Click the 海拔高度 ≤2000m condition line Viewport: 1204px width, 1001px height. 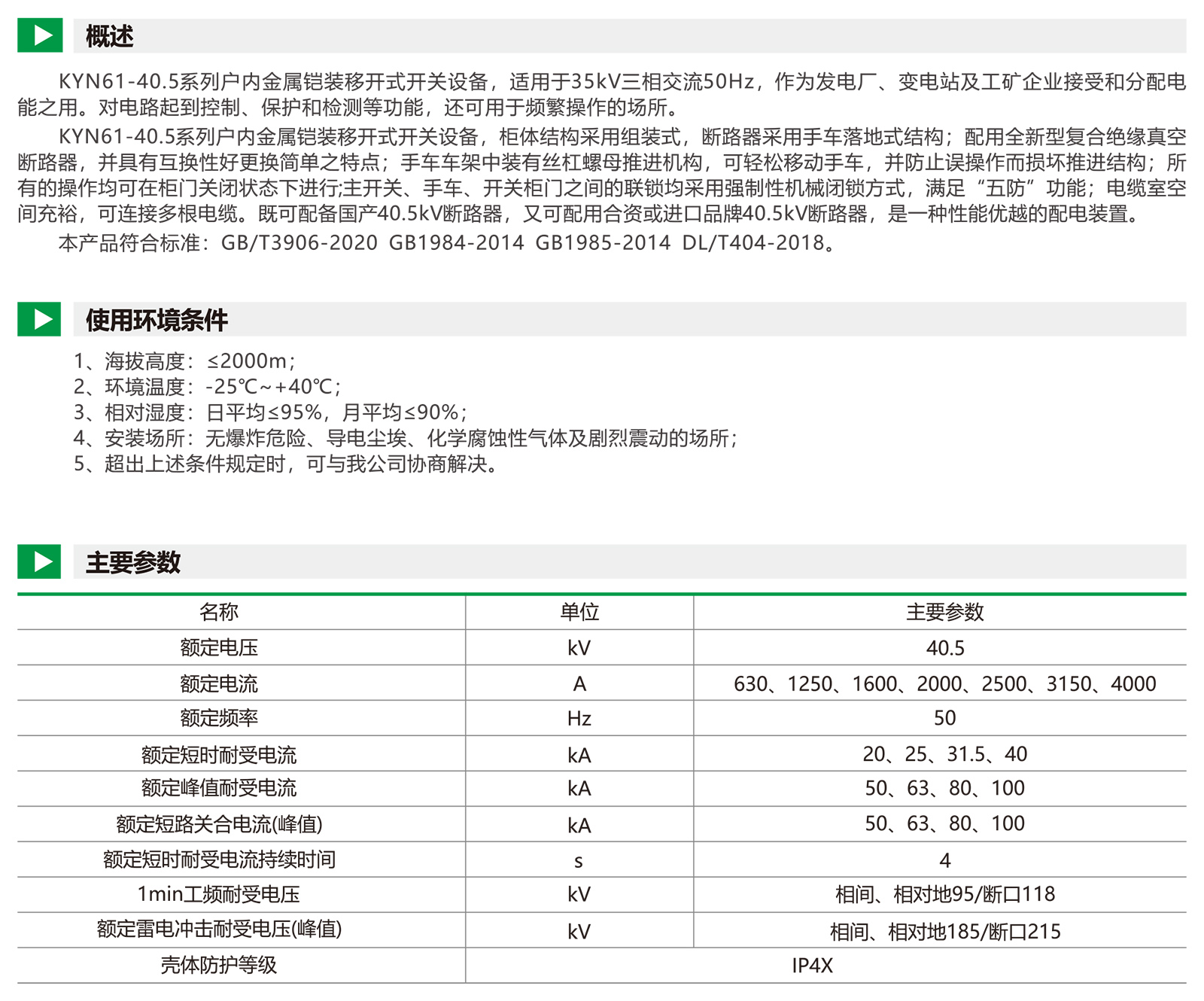pos(184,361)
